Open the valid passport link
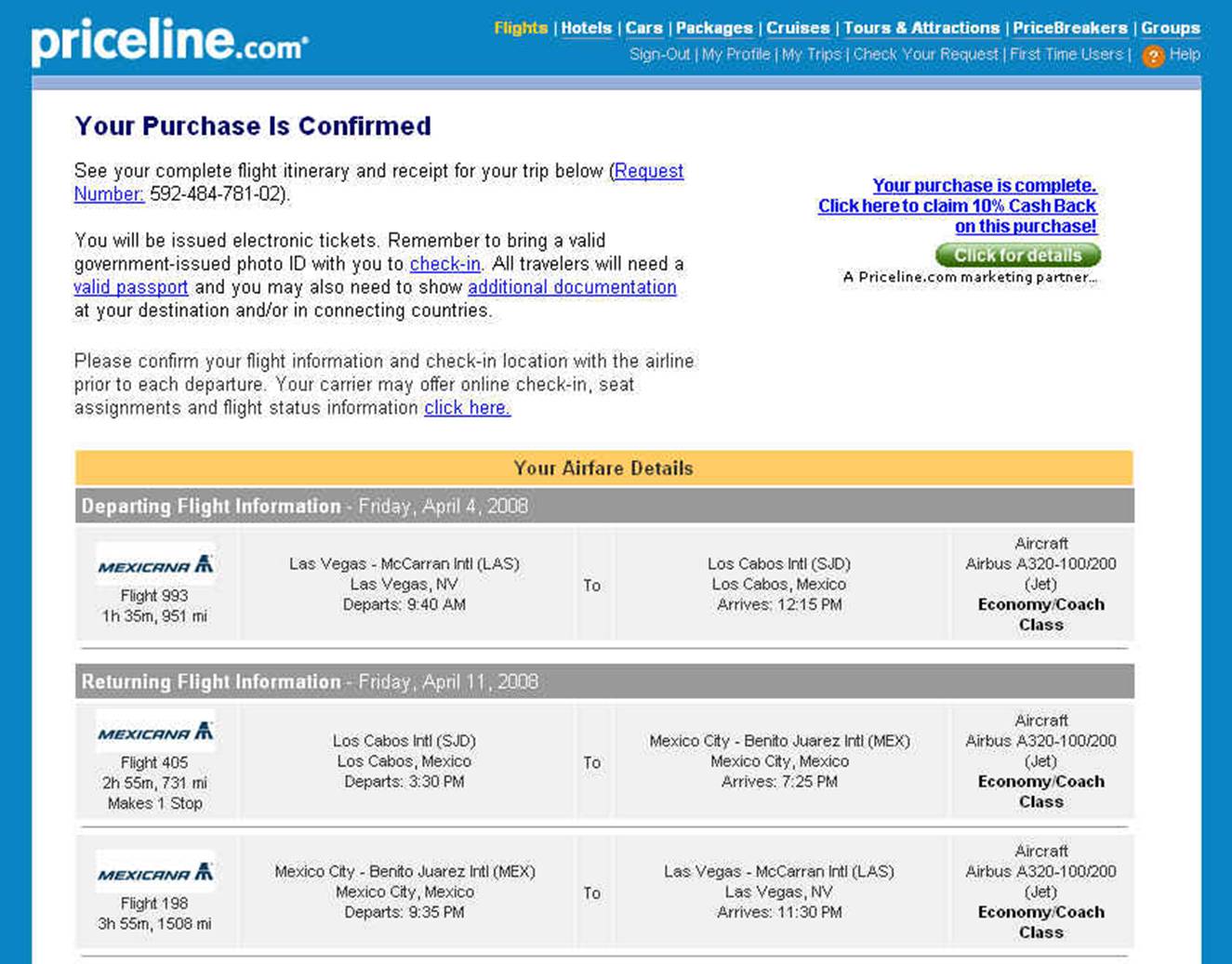This screenshot has height=964, width=1232. (131, 287)
